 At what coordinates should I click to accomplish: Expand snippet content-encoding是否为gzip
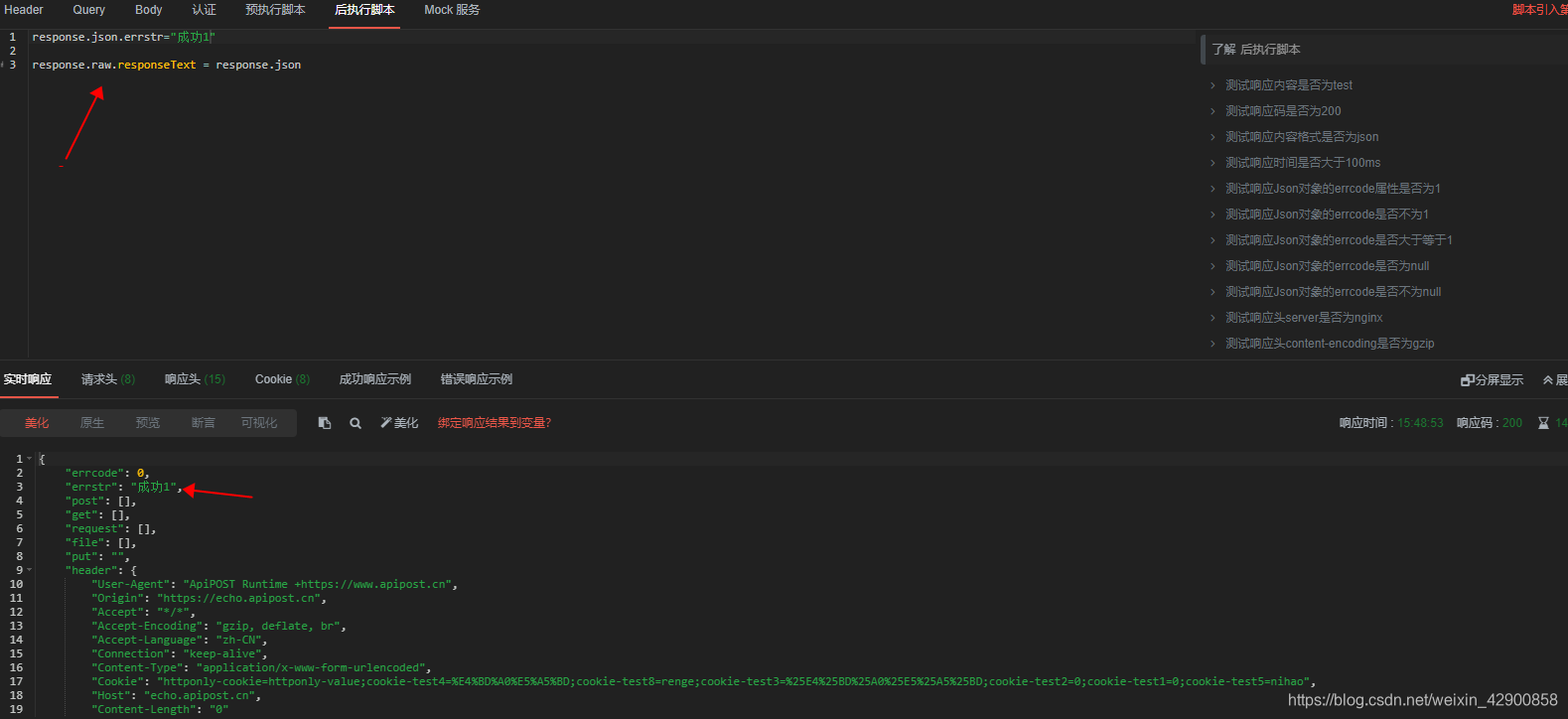(1330, 344)
